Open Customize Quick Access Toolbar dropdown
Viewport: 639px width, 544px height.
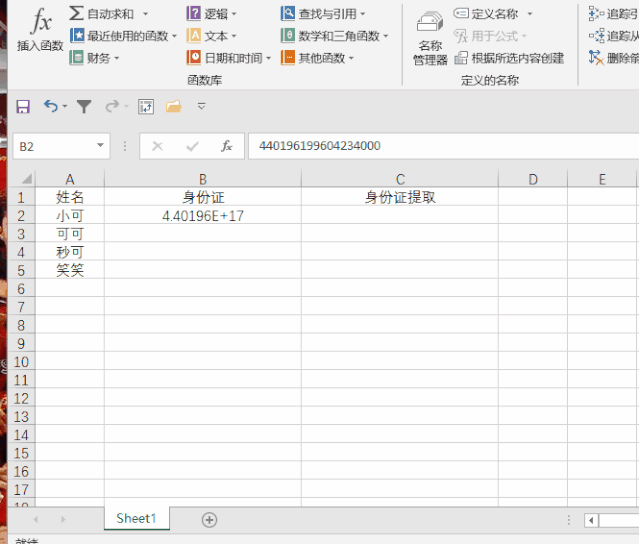pyautogui.click(x=201, y=106)
